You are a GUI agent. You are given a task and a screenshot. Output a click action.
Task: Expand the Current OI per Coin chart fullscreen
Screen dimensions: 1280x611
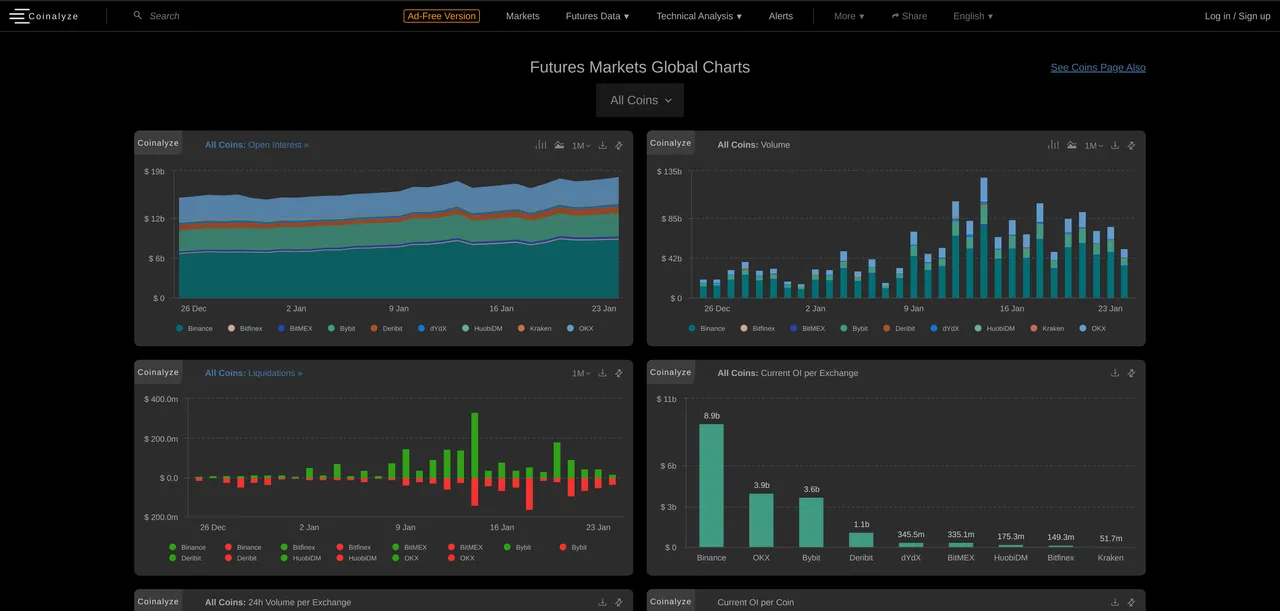click(x=1131, y=602)
